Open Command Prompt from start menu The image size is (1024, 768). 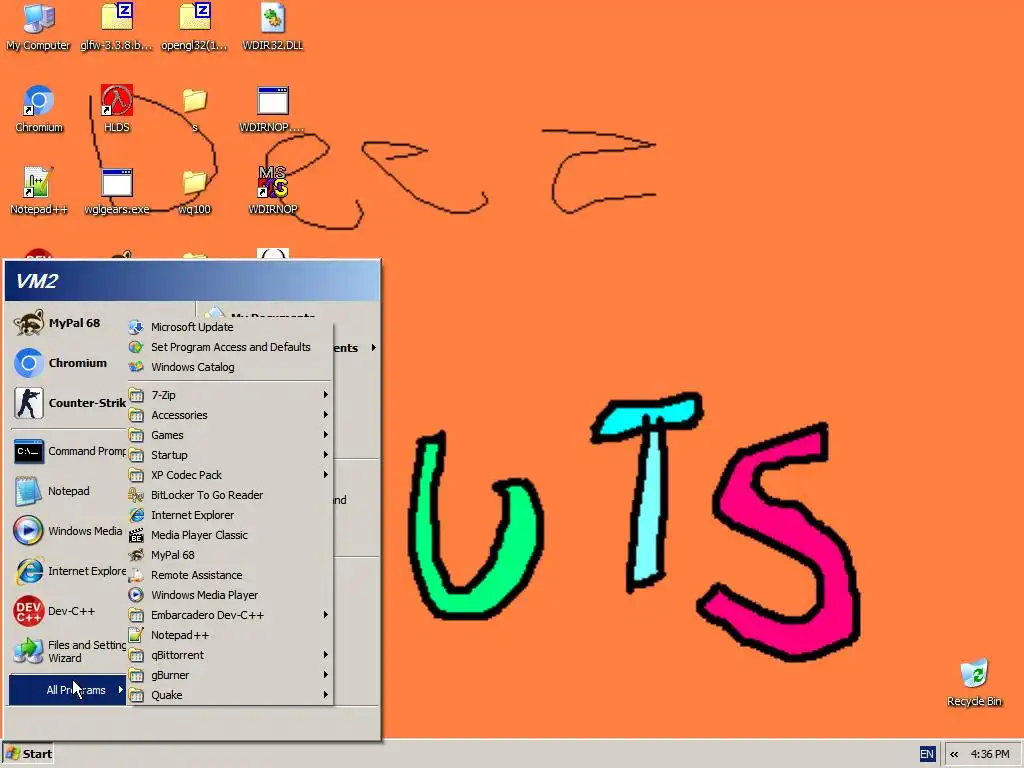(69, 451)
